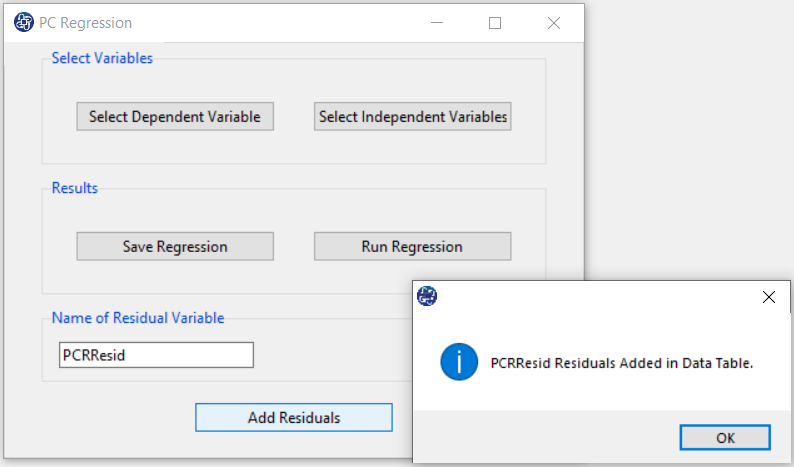Click the Add Residuals button

(294, 417)
